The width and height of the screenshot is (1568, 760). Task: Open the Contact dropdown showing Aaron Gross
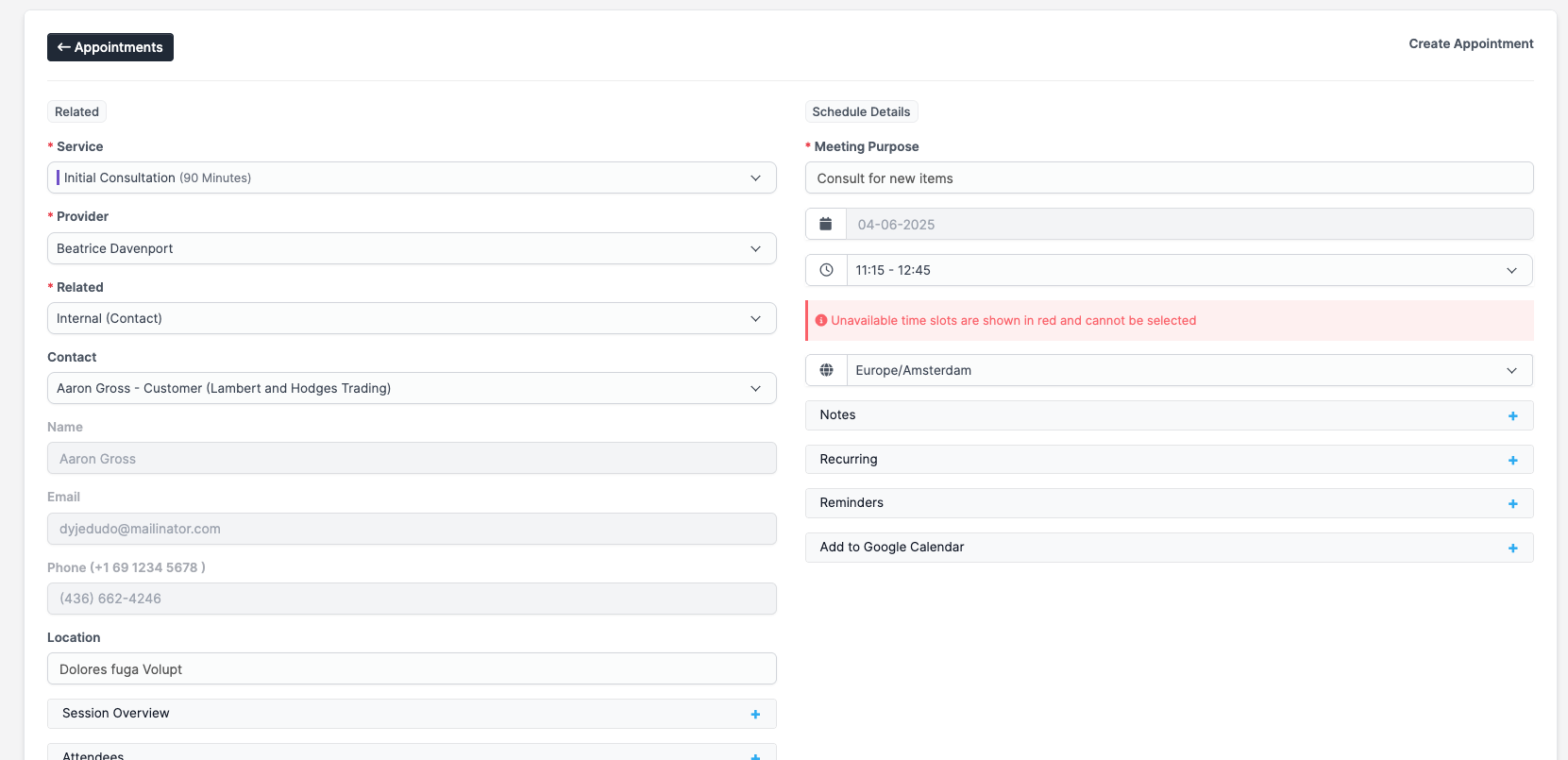[x=412, y=388]
